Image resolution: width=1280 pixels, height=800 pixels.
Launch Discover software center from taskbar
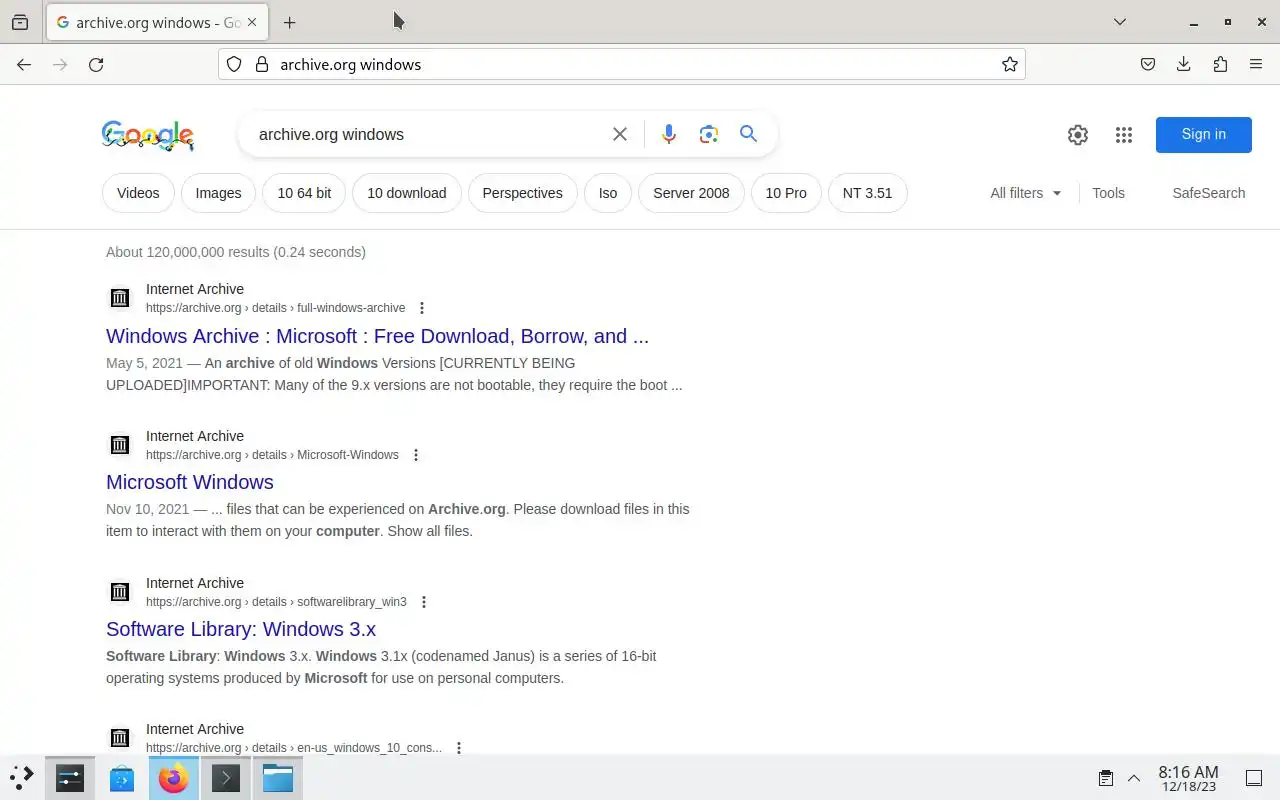click(122, 778)
